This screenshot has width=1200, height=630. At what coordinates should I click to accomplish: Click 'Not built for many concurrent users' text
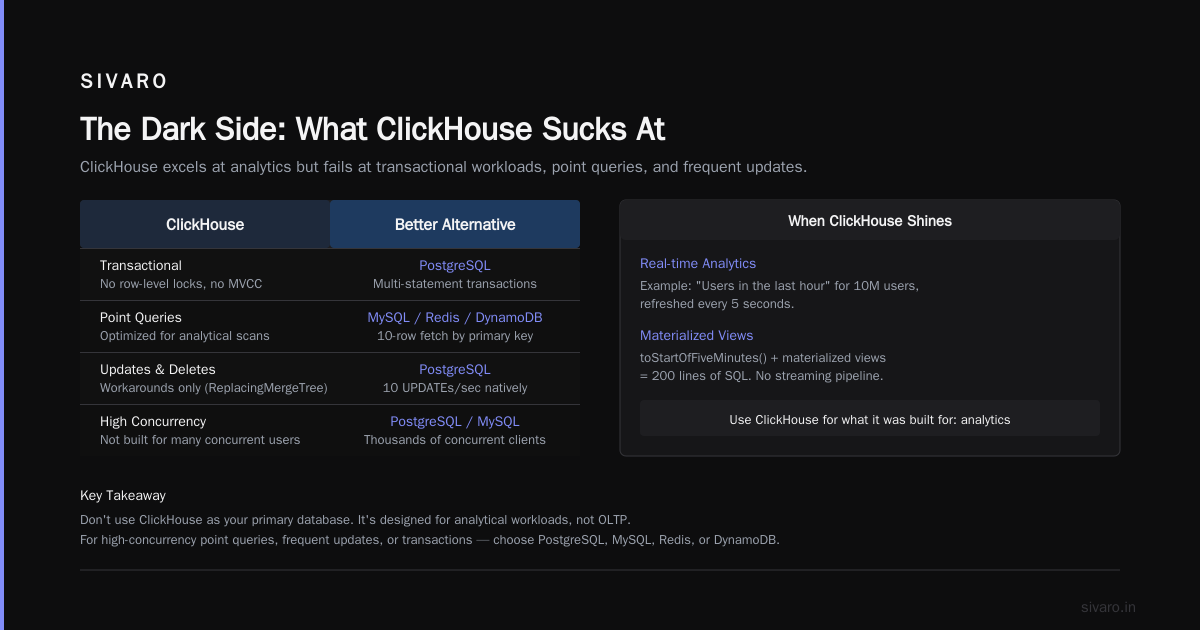coord(200,440)
